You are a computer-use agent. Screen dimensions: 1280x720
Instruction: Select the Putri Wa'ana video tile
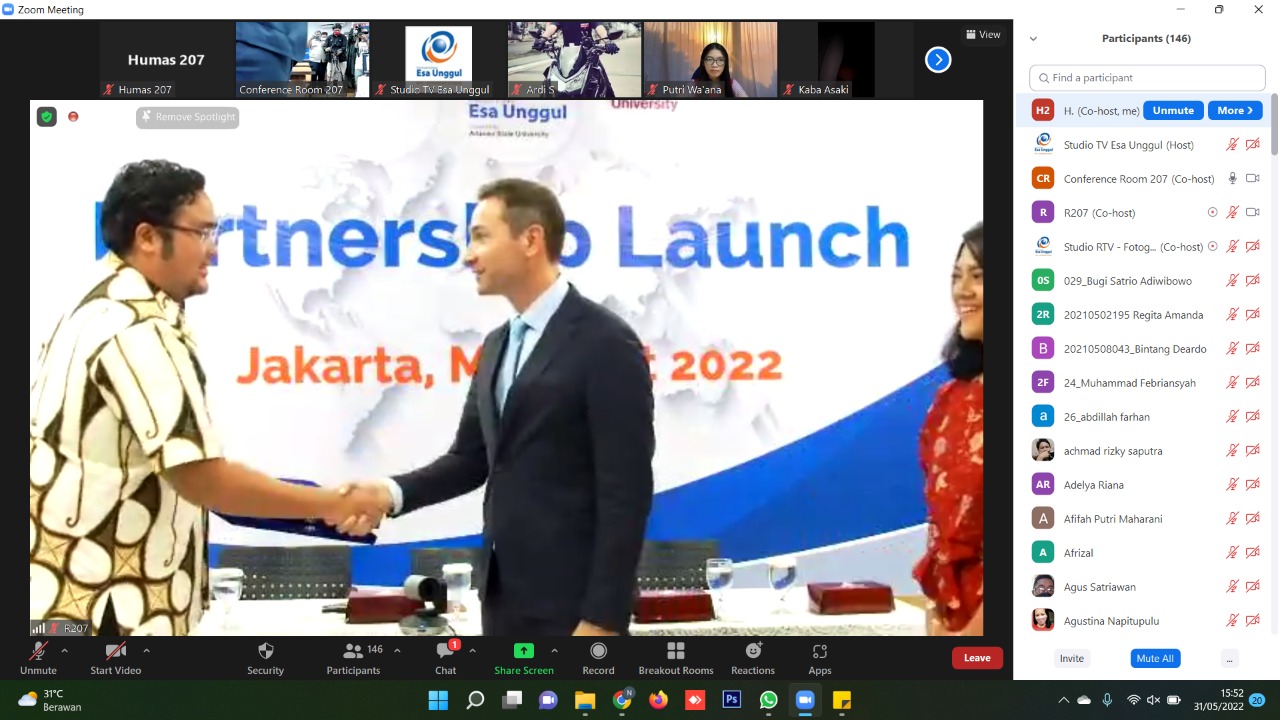(x=710, y=60)
